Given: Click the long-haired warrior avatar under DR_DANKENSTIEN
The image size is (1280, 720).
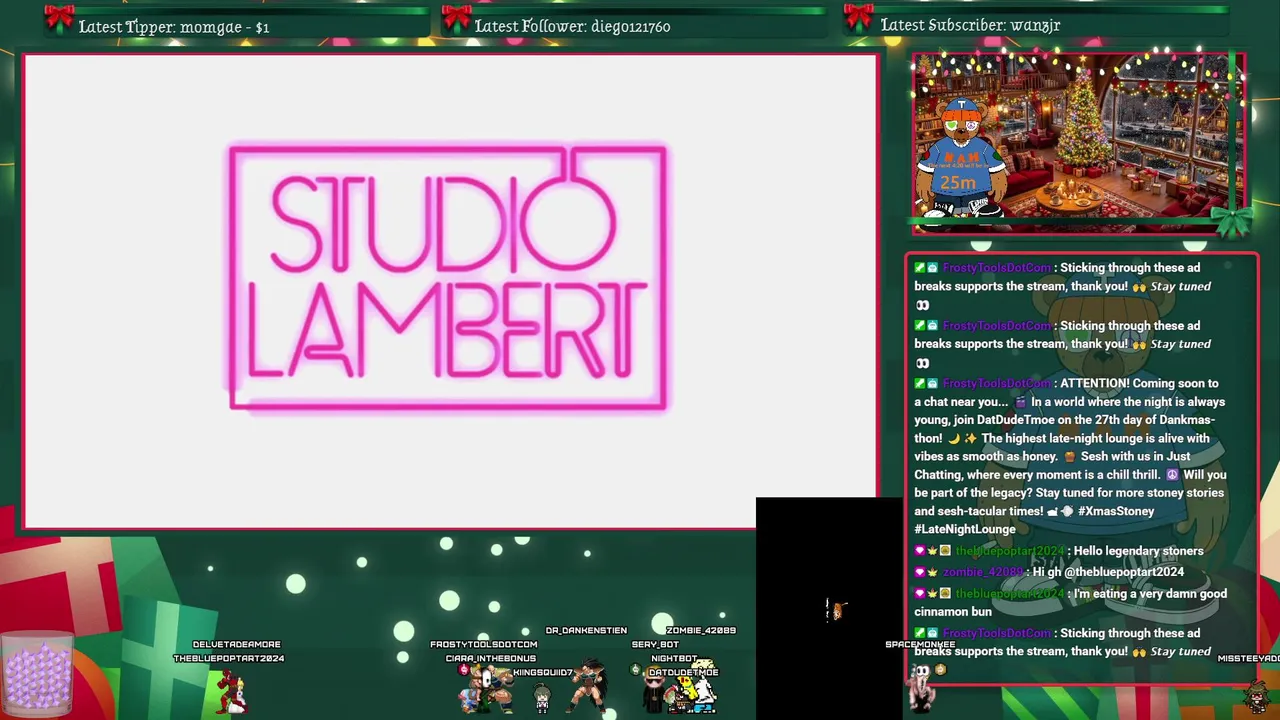Looking at the screenshot, I should (x=590, y=685).
